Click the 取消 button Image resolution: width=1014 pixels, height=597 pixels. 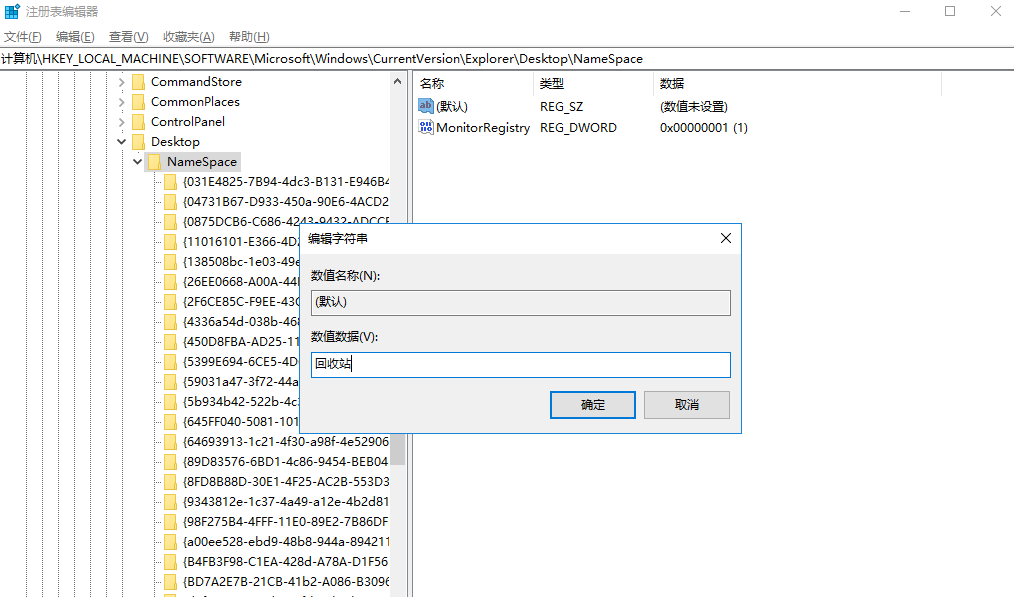(686, 405)
